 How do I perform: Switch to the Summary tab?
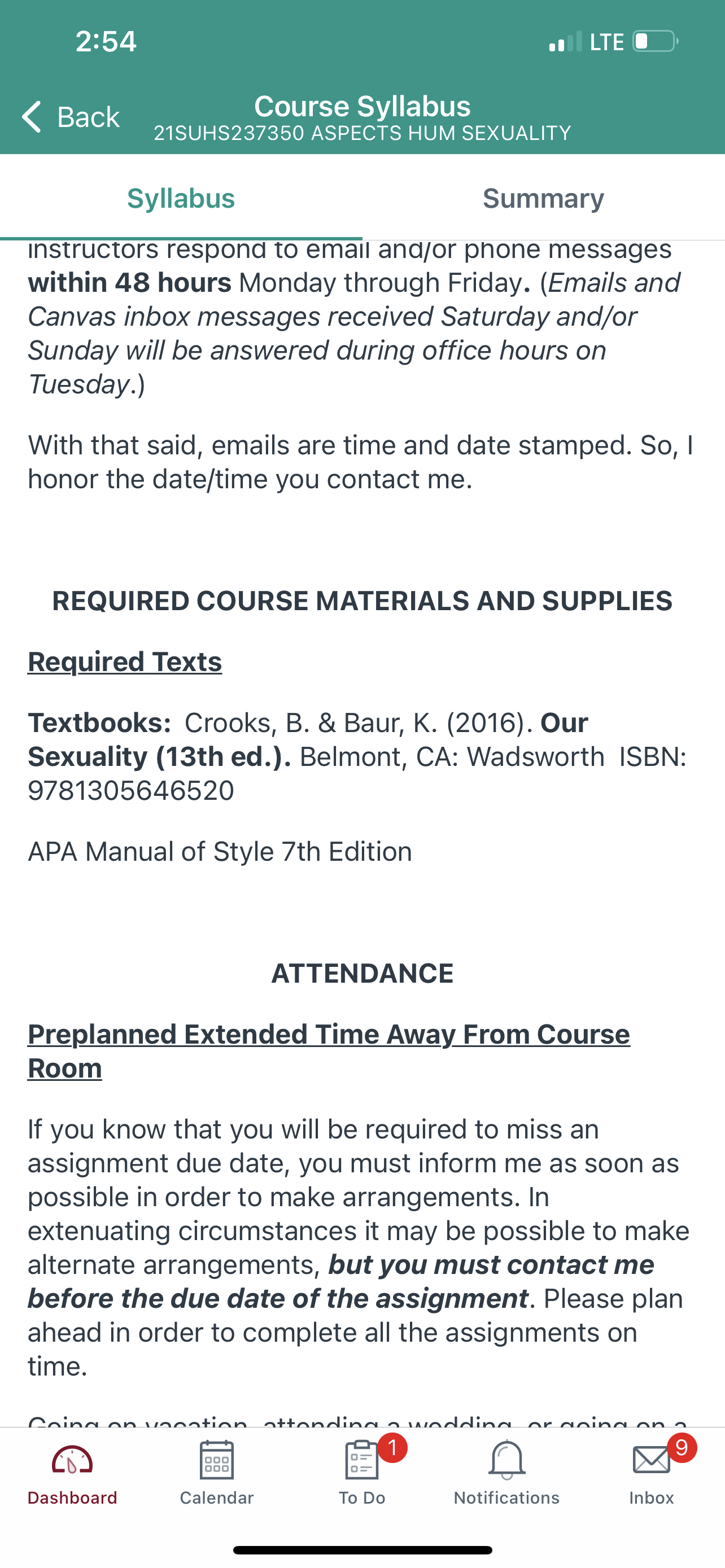coord(544,199)
